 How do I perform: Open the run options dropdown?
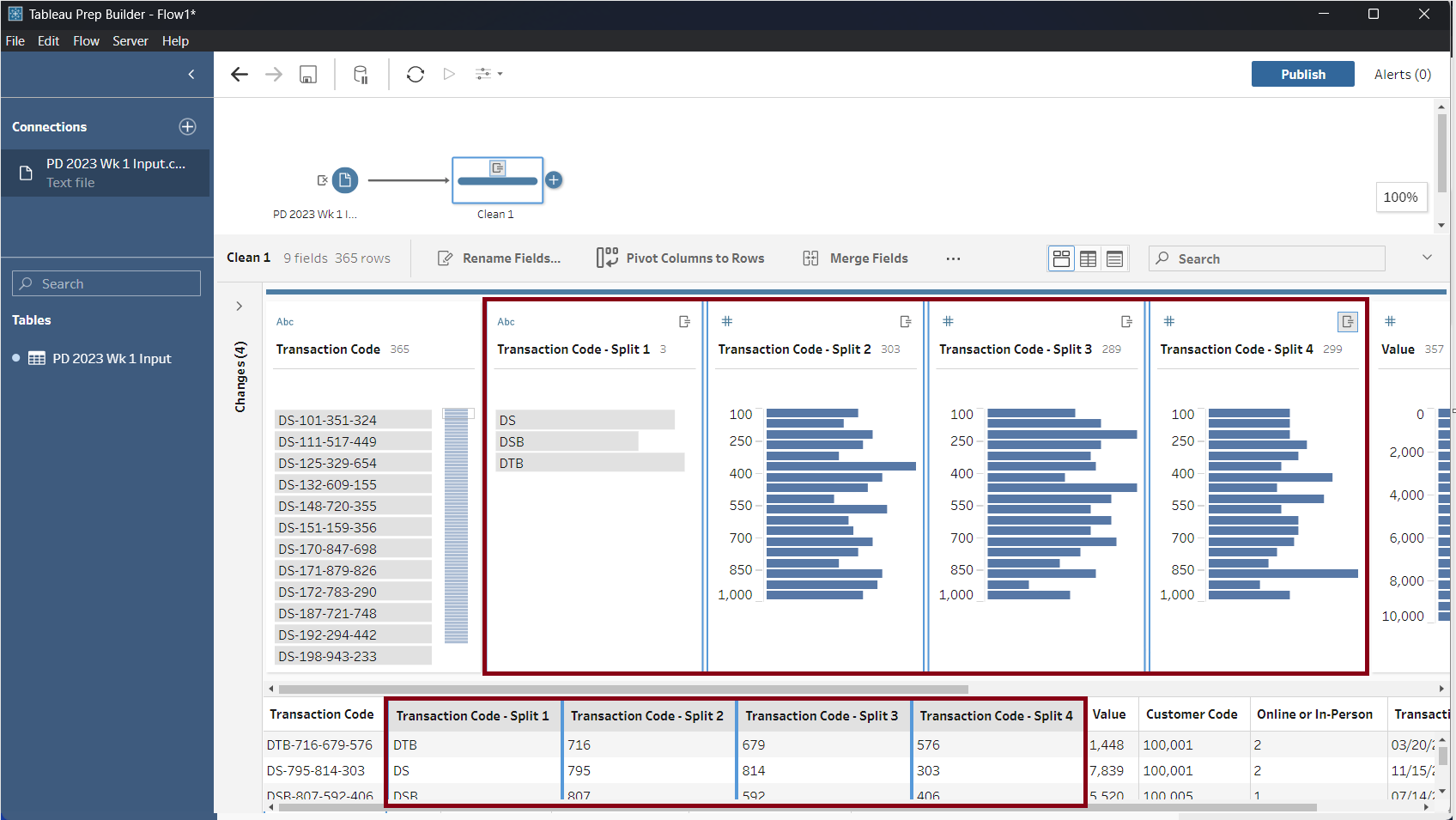tap(489, 75)
